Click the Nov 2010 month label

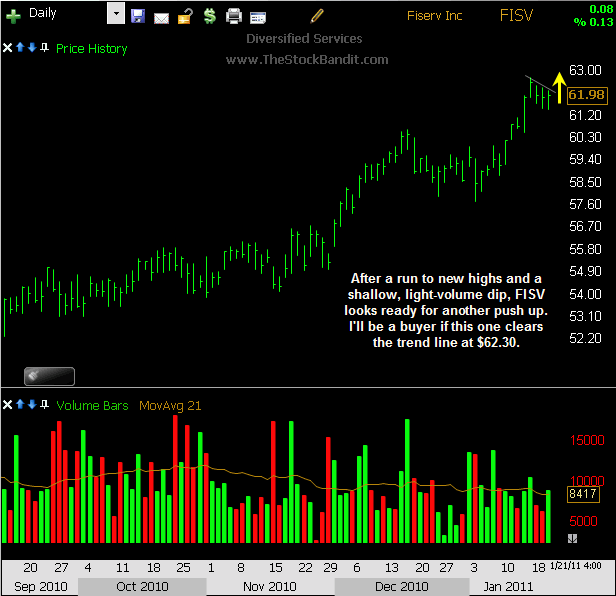(270, 587)
